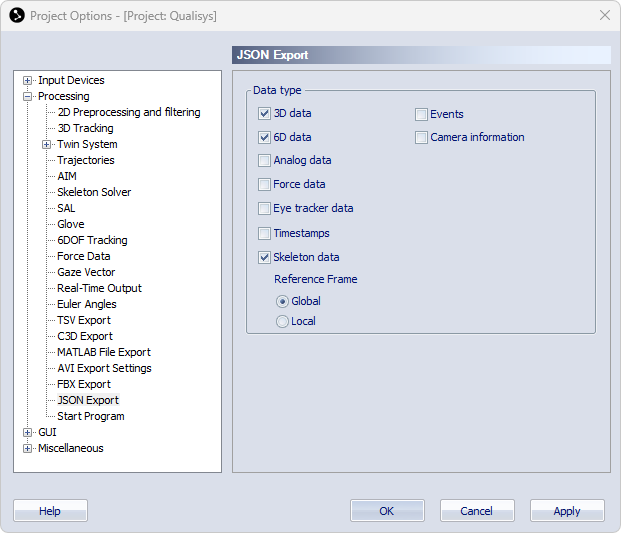
Task: Select Gaze Vector settings
Action: tap(86, 272)
